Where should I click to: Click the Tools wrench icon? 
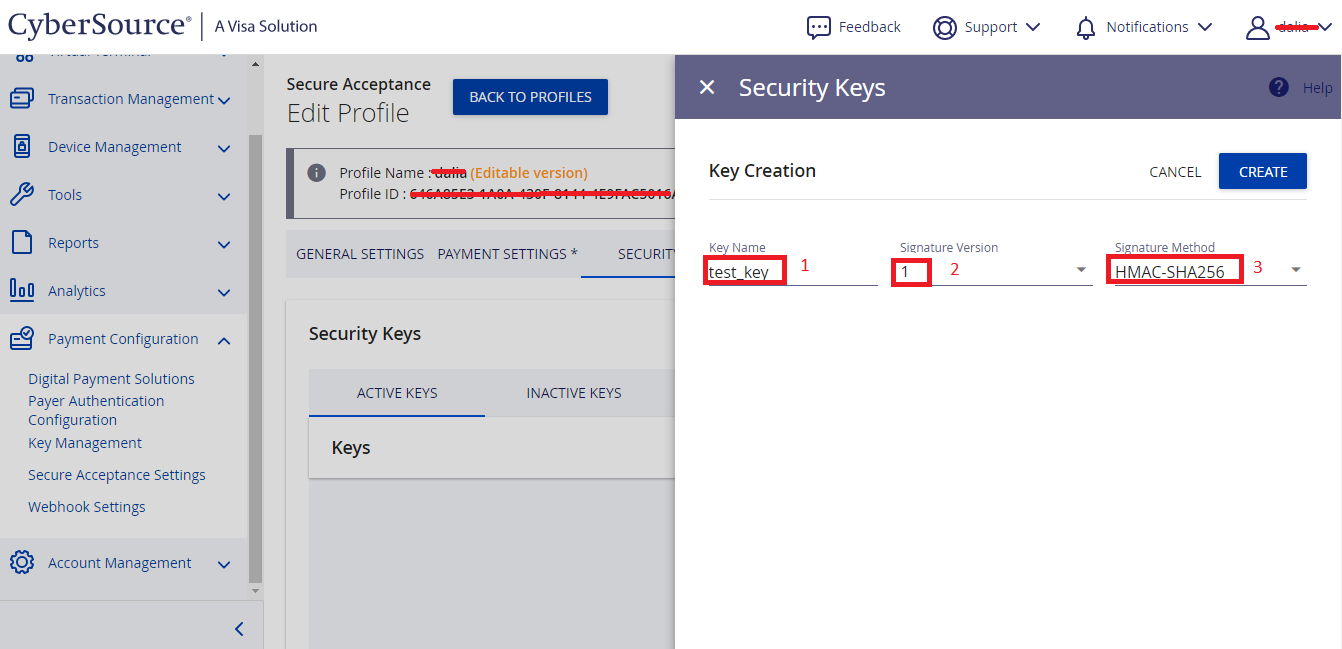click(22, 195)
